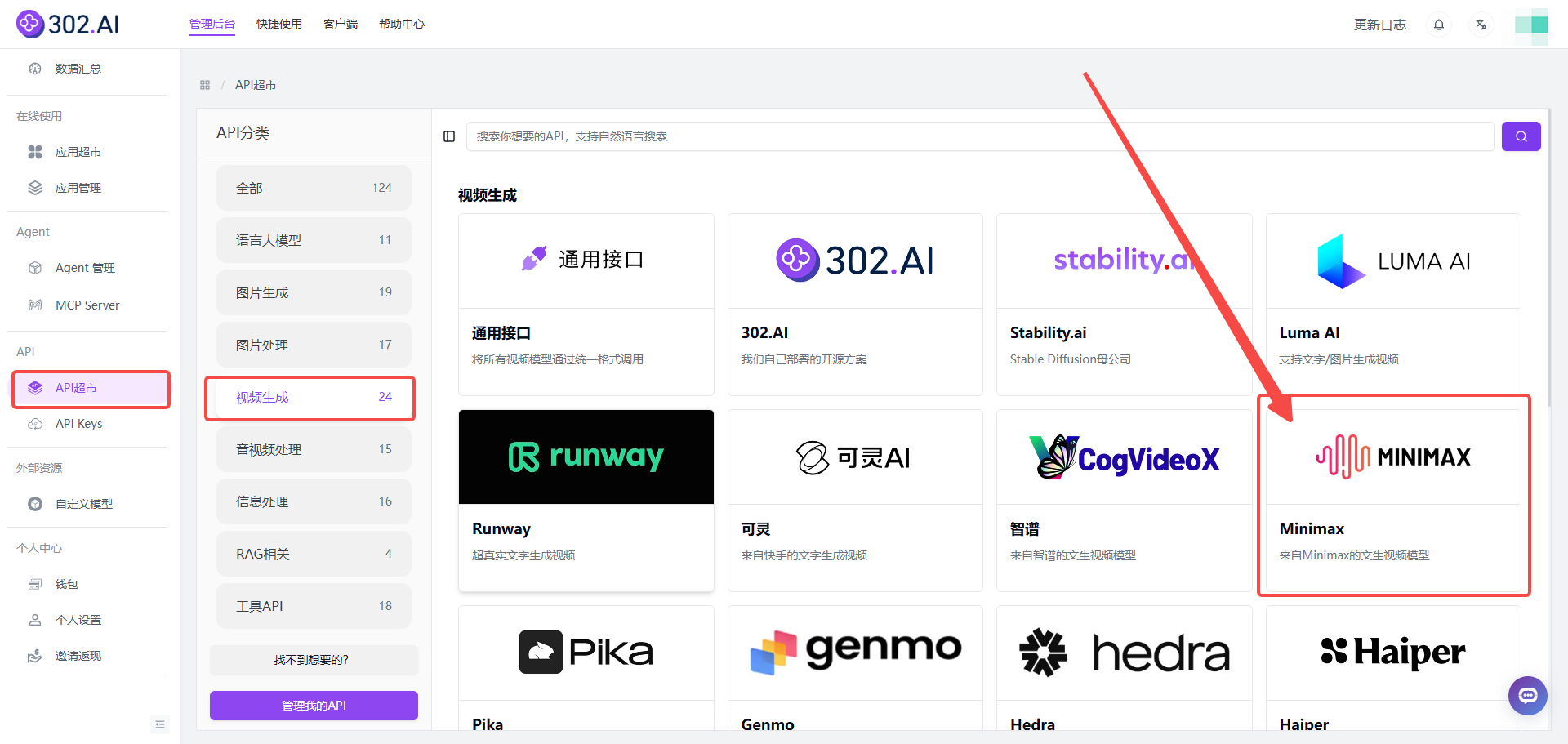This screenshot has height=744, width=1568.
Task: Select 信息处理 category
Action: [314, 501]
